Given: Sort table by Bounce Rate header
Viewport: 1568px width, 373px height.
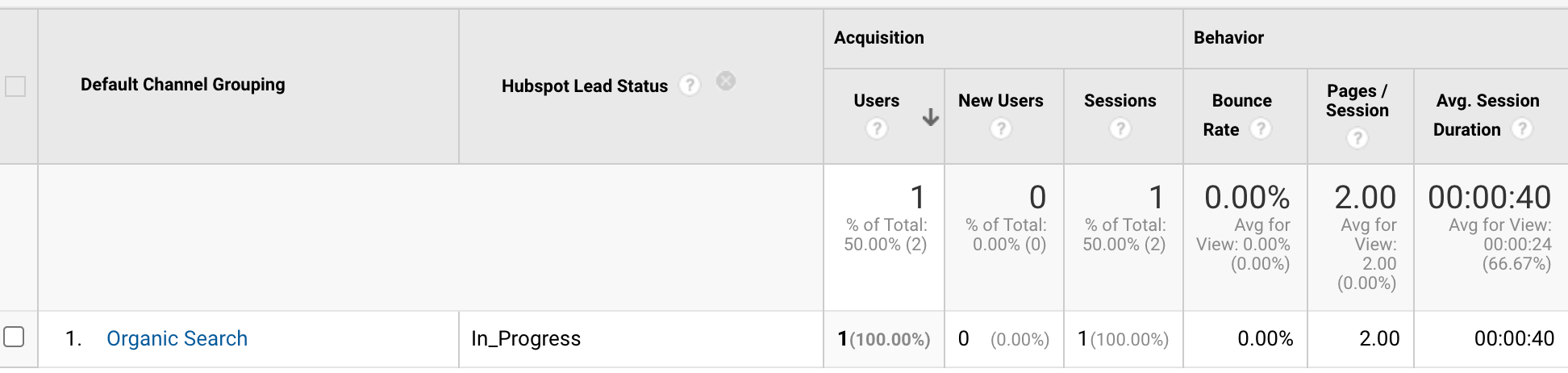Looking at the screenshot, I should [x=1241, y=101].
